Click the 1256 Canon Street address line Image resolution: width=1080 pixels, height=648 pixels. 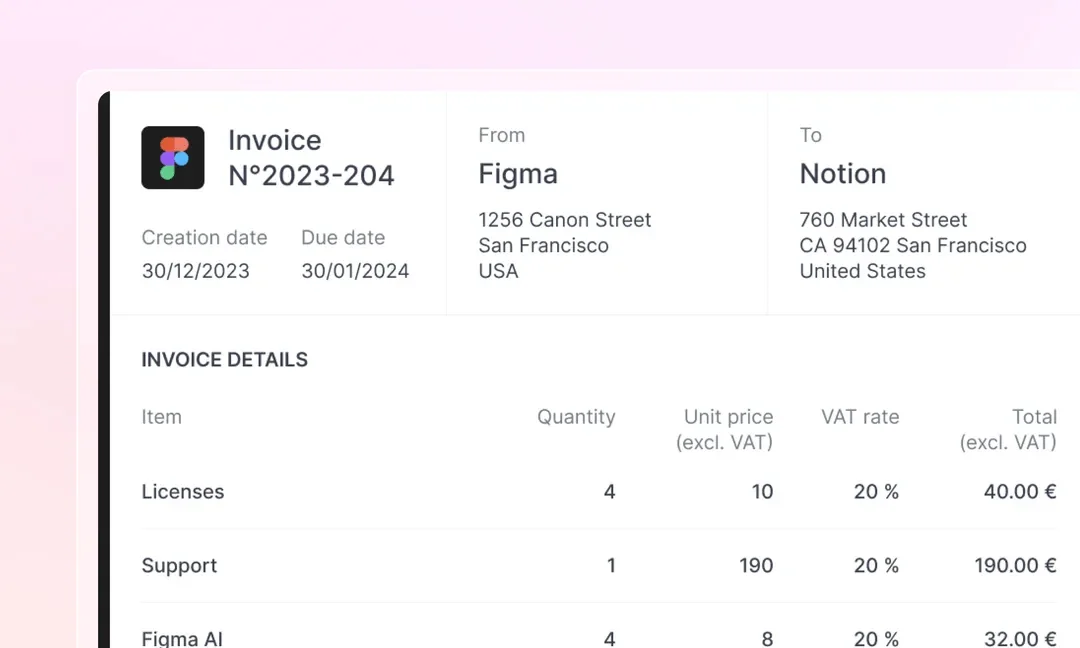(565, 220)
